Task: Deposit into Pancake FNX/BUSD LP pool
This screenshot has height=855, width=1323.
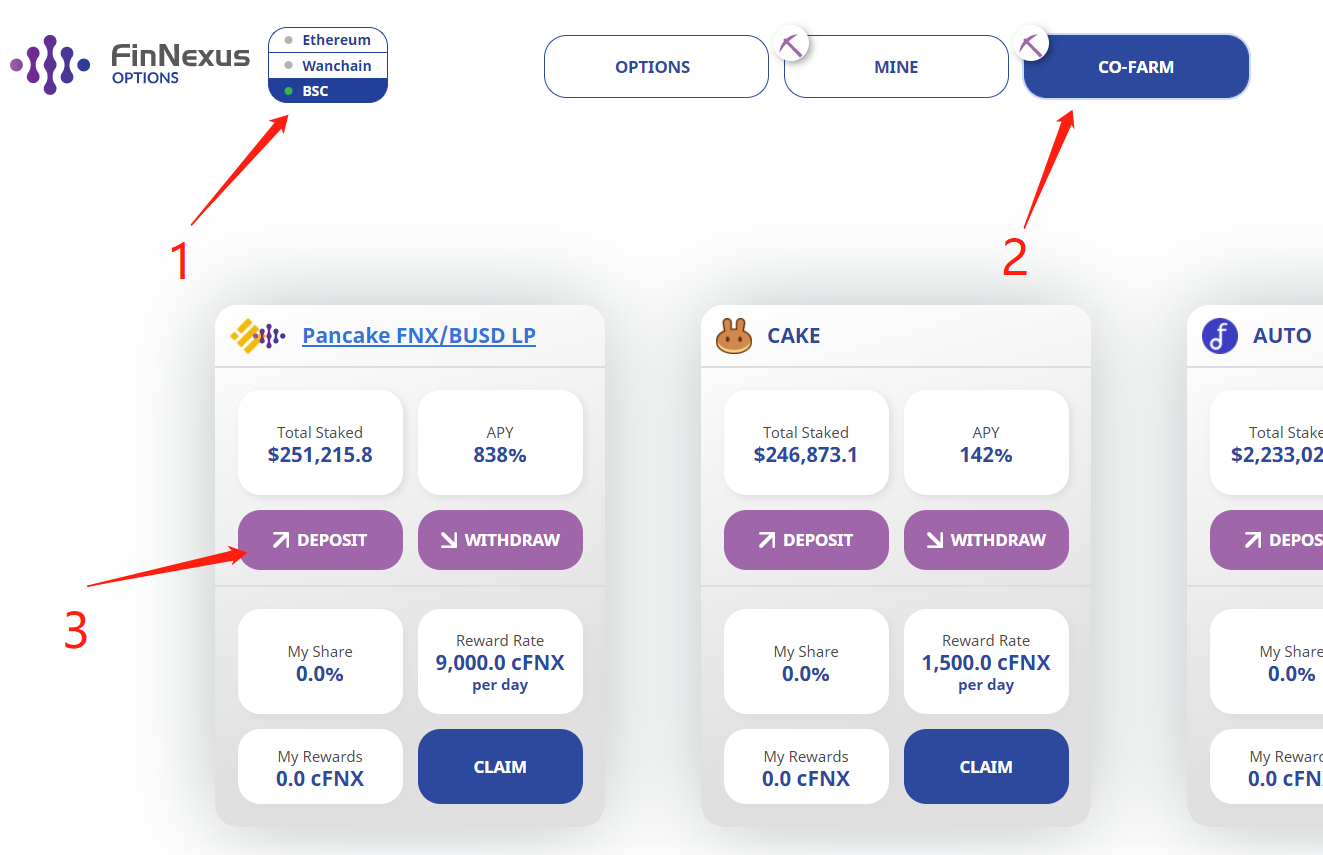Action: [320, 540]
